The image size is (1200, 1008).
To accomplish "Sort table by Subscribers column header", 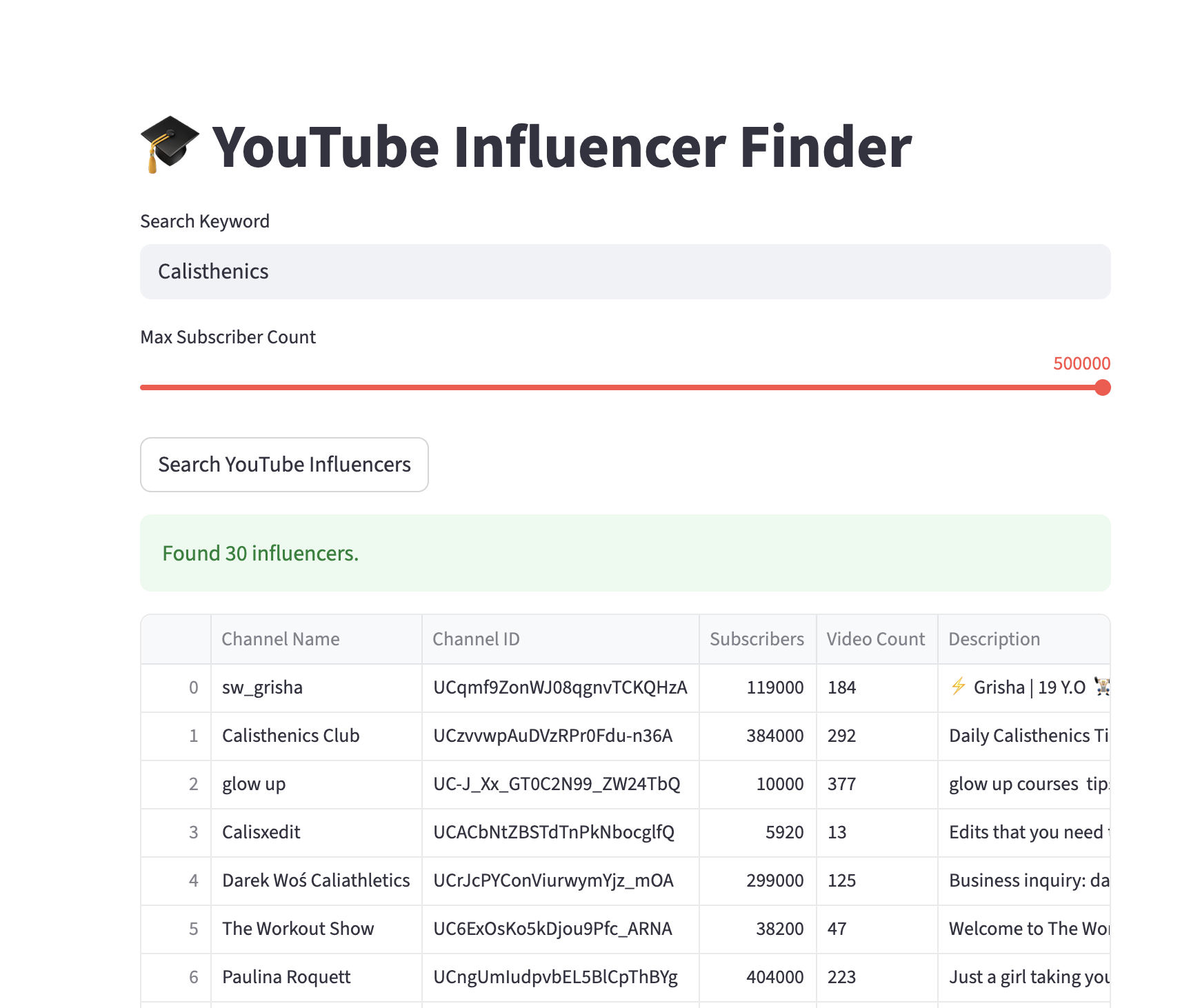I will tap(757, 639).
